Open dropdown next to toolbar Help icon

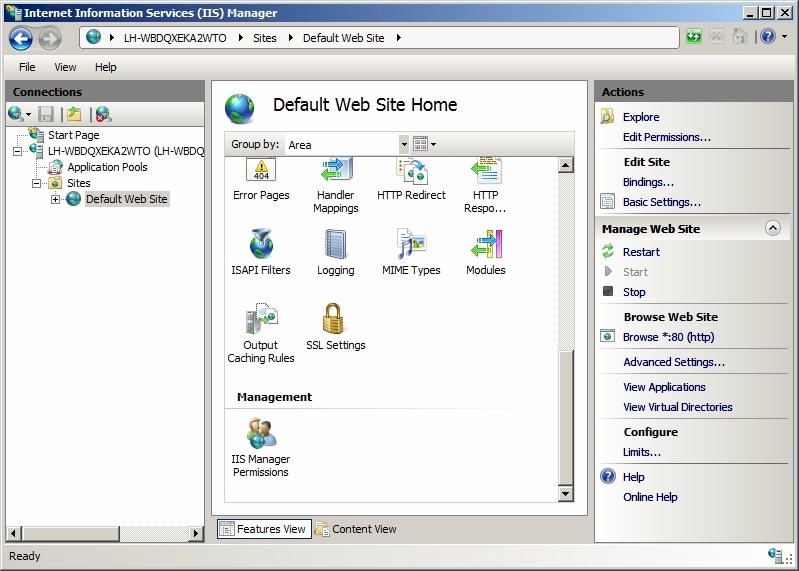[x=784, y=37]
